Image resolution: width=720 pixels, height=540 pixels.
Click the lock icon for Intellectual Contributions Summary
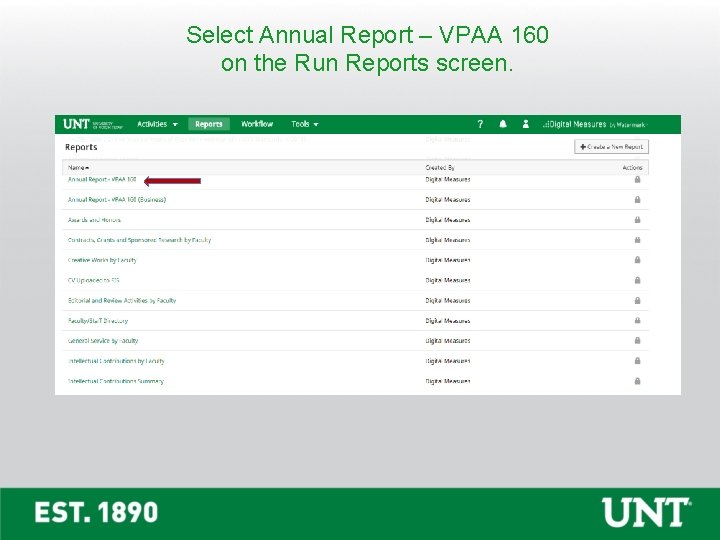pos(637,381)
